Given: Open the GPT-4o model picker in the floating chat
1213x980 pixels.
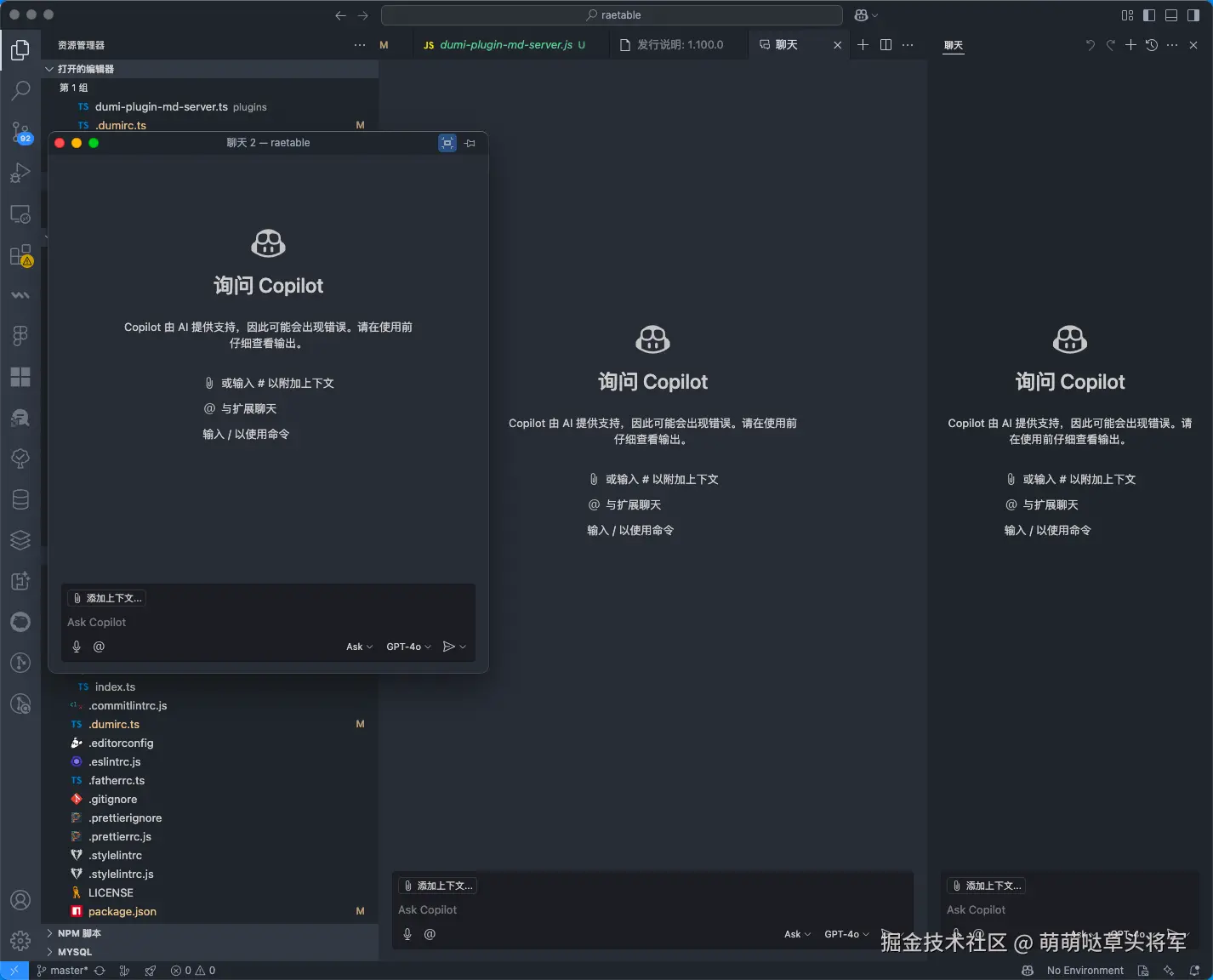Looking at the screenshot, I should 408,647.
